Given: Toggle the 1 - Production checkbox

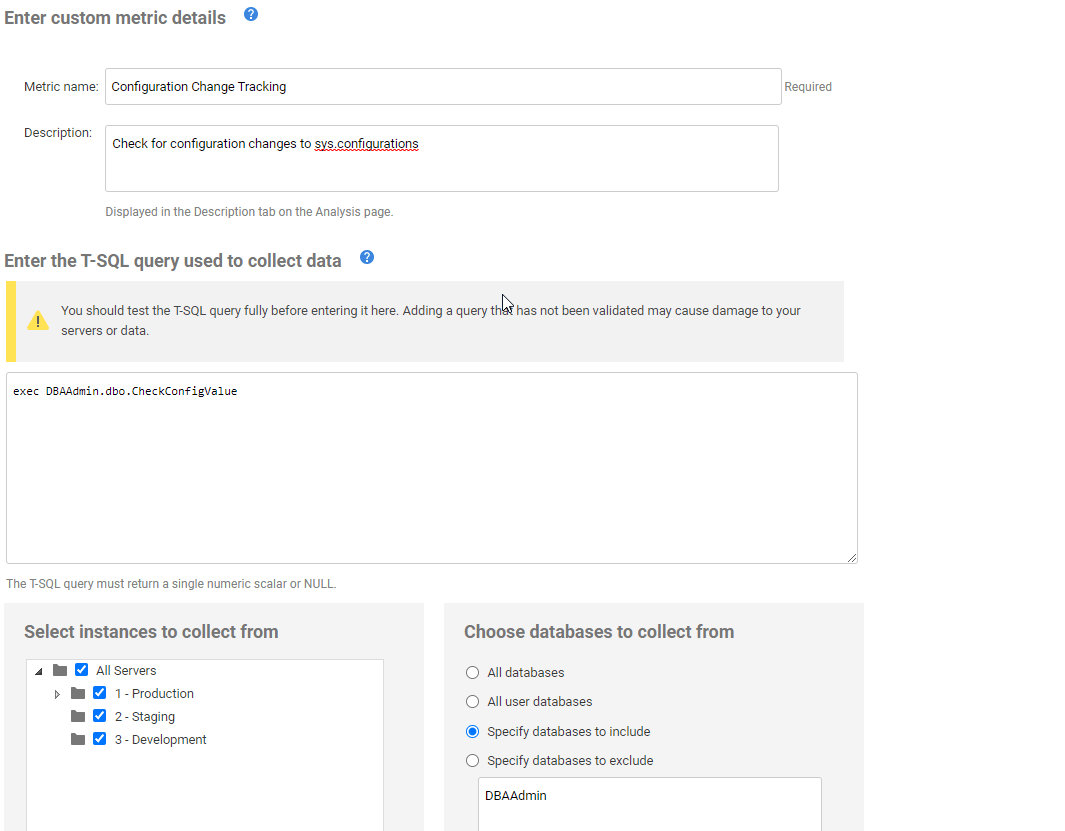Looking at the screenshot, I should pyautogui.click(x=100, y=694).
